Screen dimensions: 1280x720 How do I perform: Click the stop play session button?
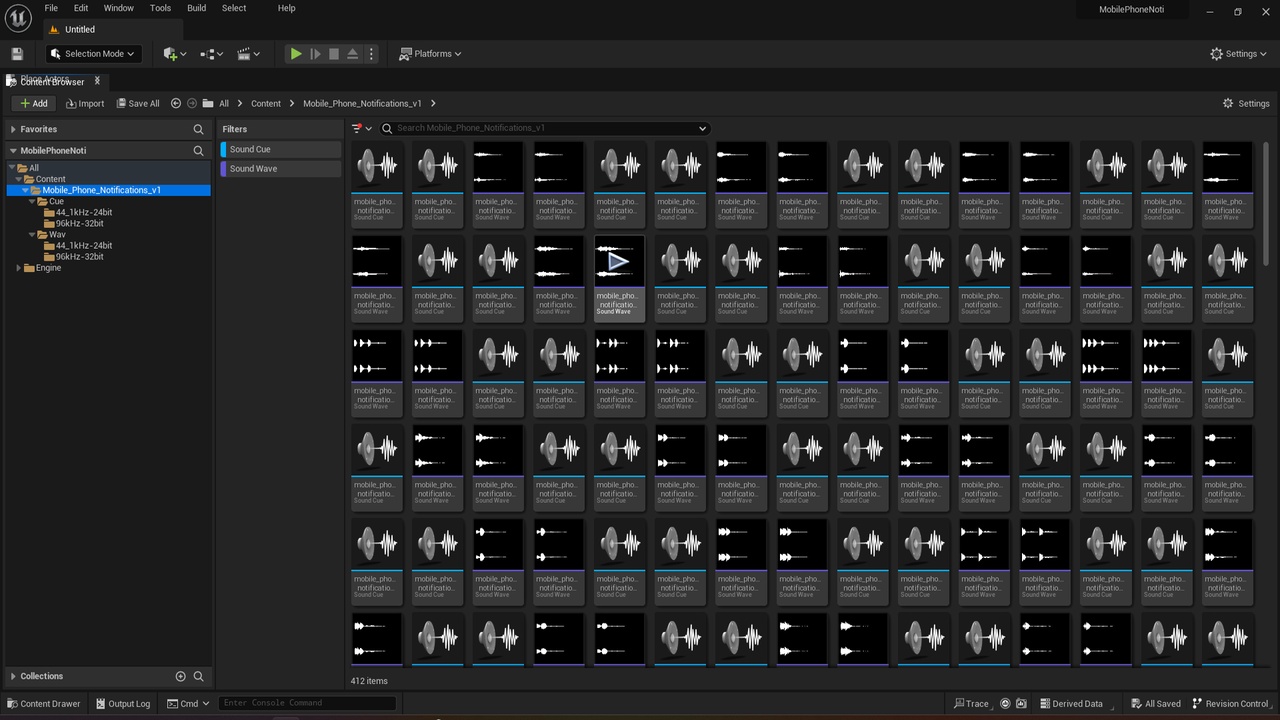(334, 54)
